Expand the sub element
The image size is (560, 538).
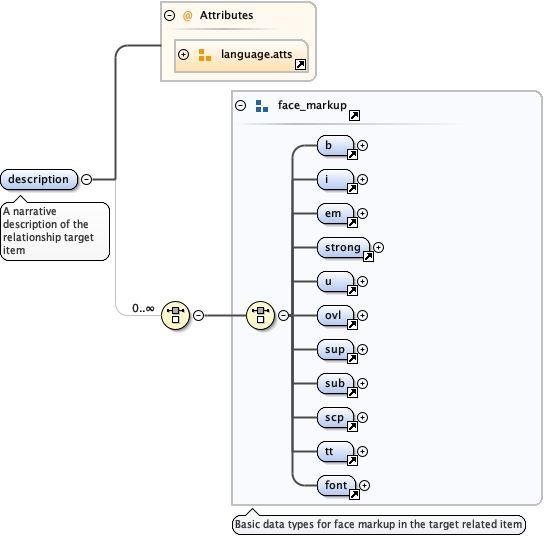point(362,383)
